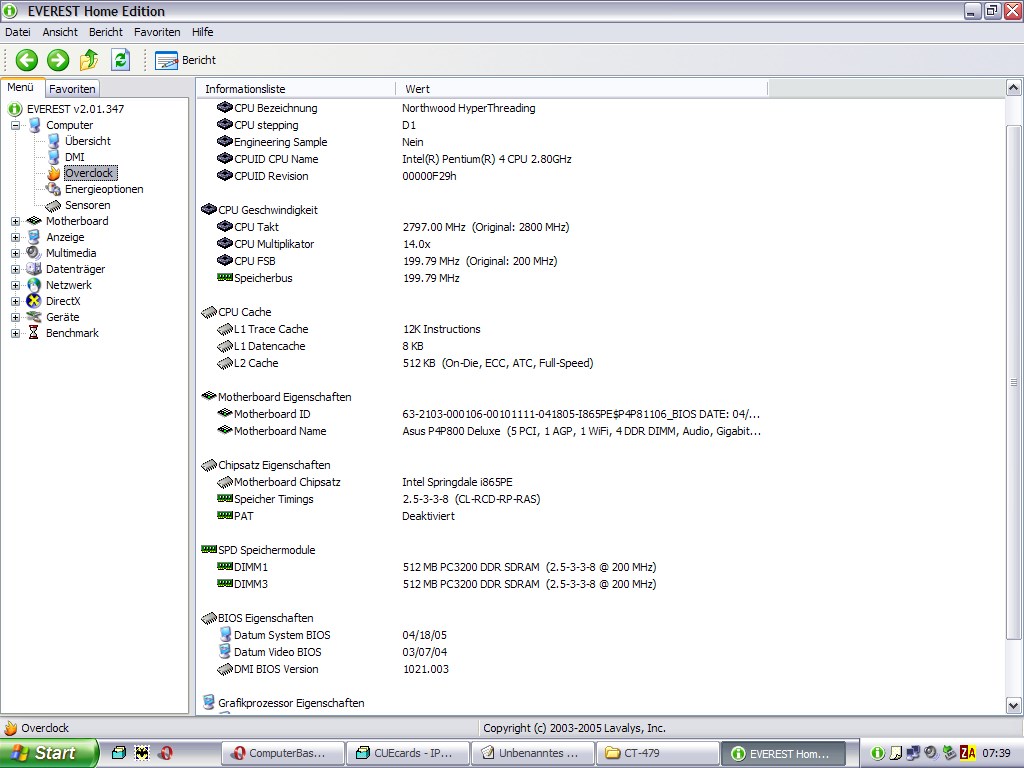Click the Geräte devices icon
The width and height of the screenshot is (1024, 768).
[34, 317]
